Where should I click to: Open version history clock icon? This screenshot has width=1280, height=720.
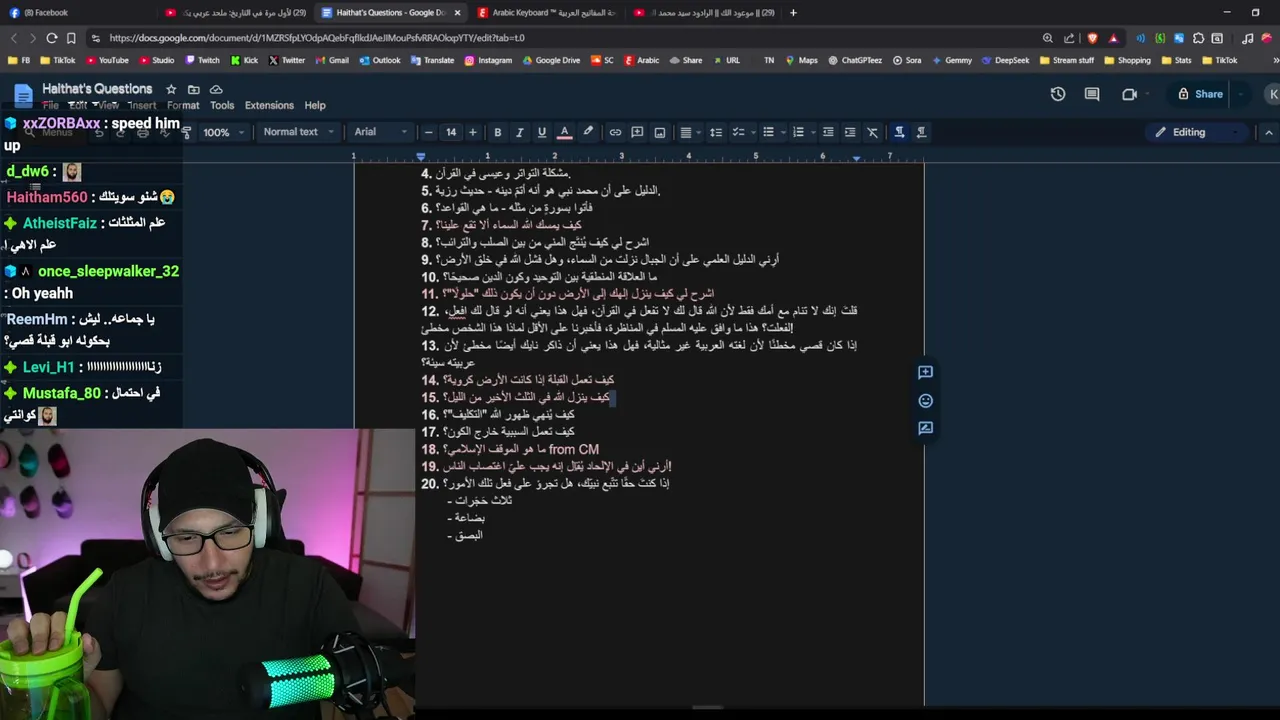point(1058,94)
